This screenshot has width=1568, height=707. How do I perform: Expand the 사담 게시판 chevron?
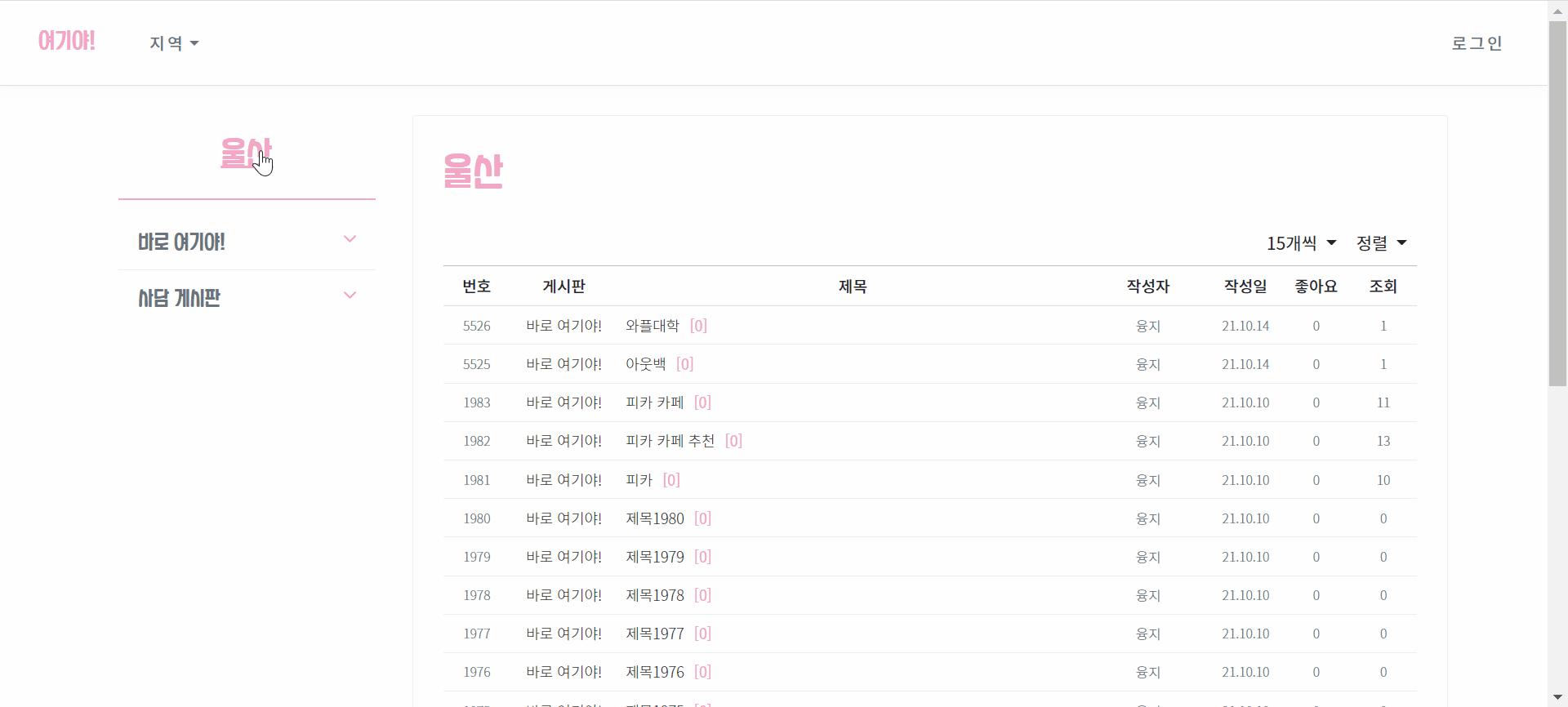pos(350,296)
